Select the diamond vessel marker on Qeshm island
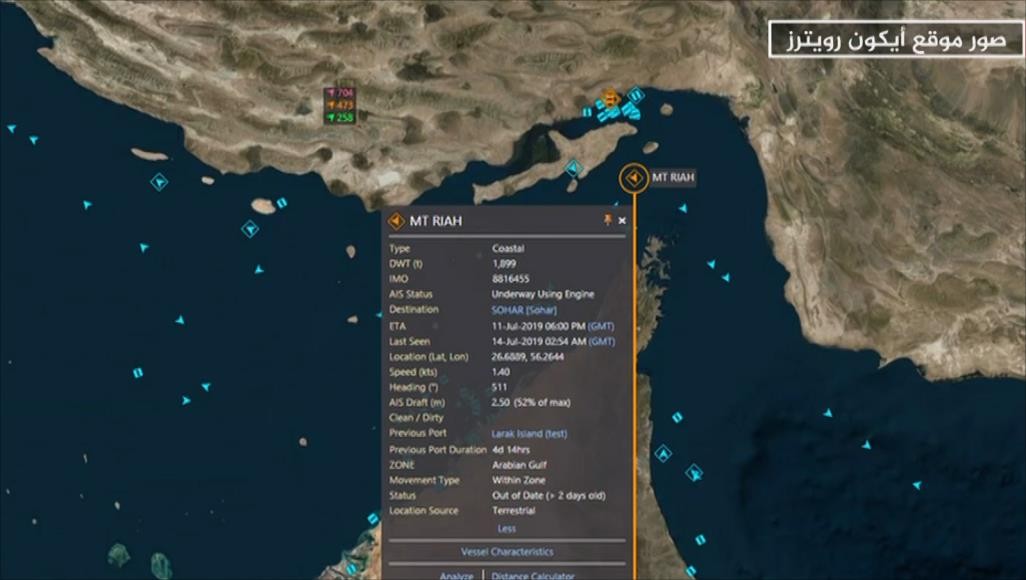1026x580 pixels. [x=573, y=169]
